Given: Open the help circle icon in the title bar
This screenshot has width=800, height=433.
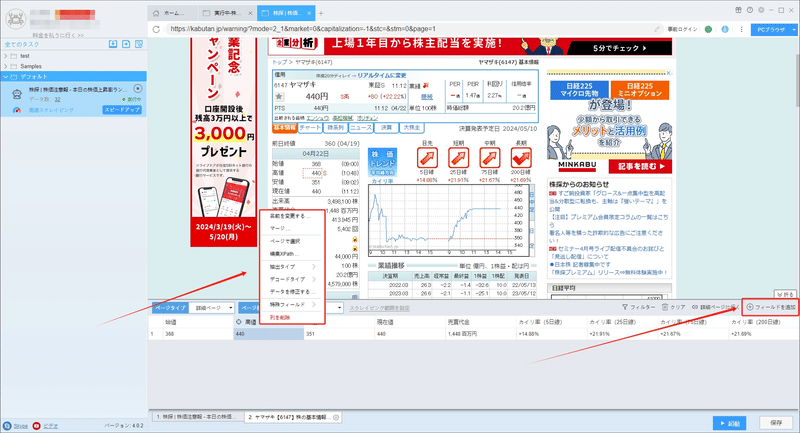Looking at the screenshot, I should coord(750,10).
